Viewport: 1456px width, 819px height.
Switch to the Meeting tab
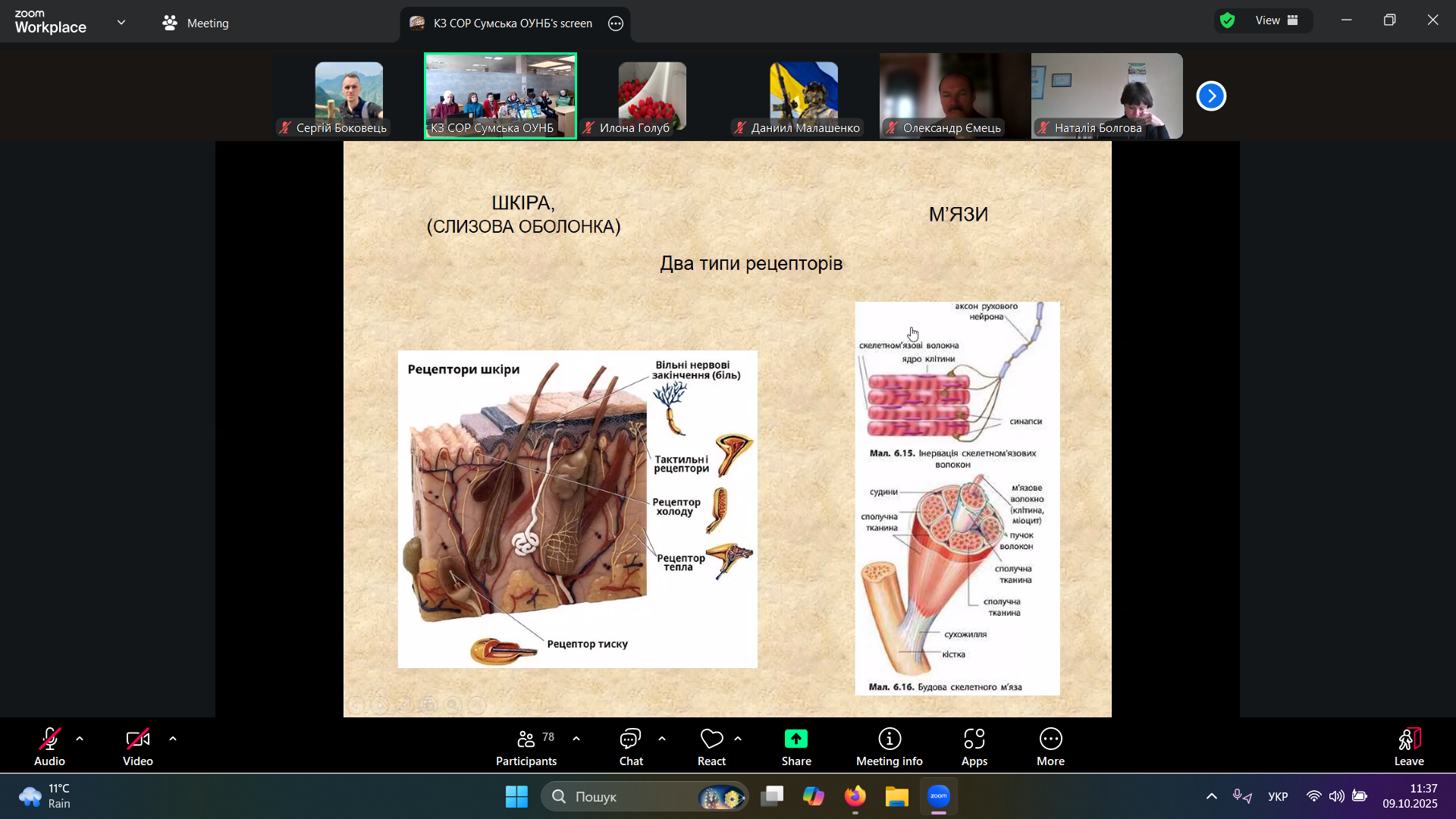[x=196, y=23]
